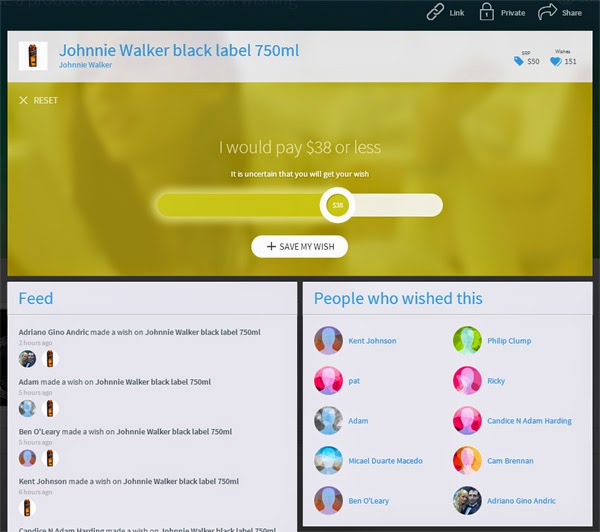Screen dimensions: 600x532
Task: Click the '6 hours ago' timestamp
Action: (35, 492)
